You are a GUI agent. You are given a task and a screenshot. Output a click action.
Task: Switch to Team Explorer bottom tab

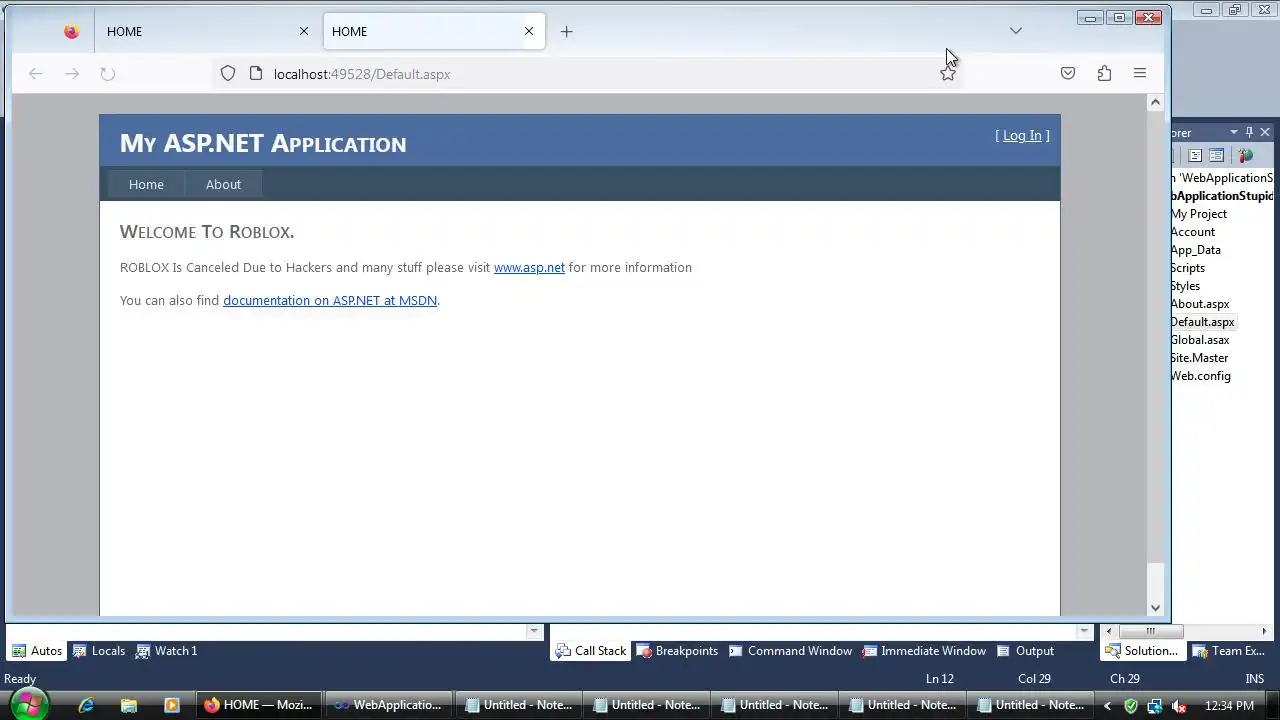pyautogui.click(x=1229, y=651)
